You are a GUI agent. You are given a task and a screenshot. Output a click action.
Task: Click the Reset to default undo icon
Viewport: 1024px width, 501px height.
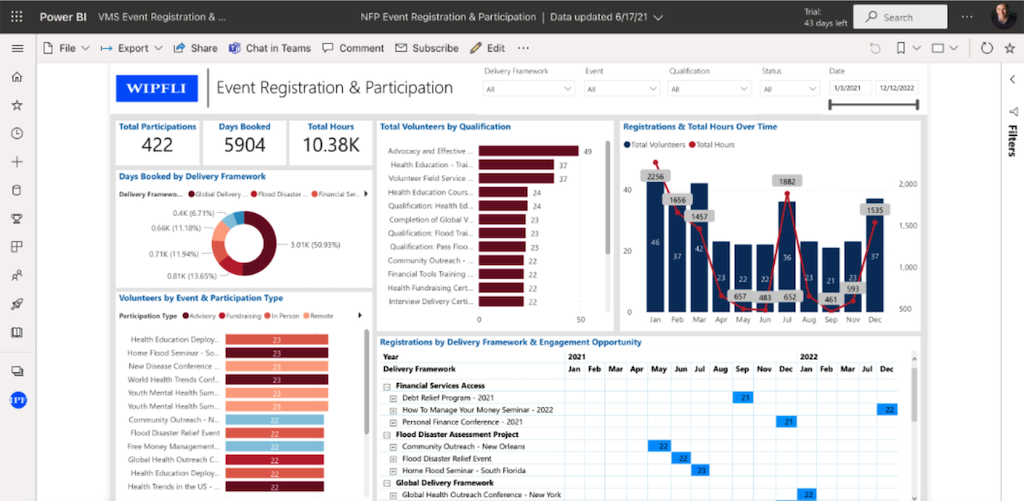point(875,48)
